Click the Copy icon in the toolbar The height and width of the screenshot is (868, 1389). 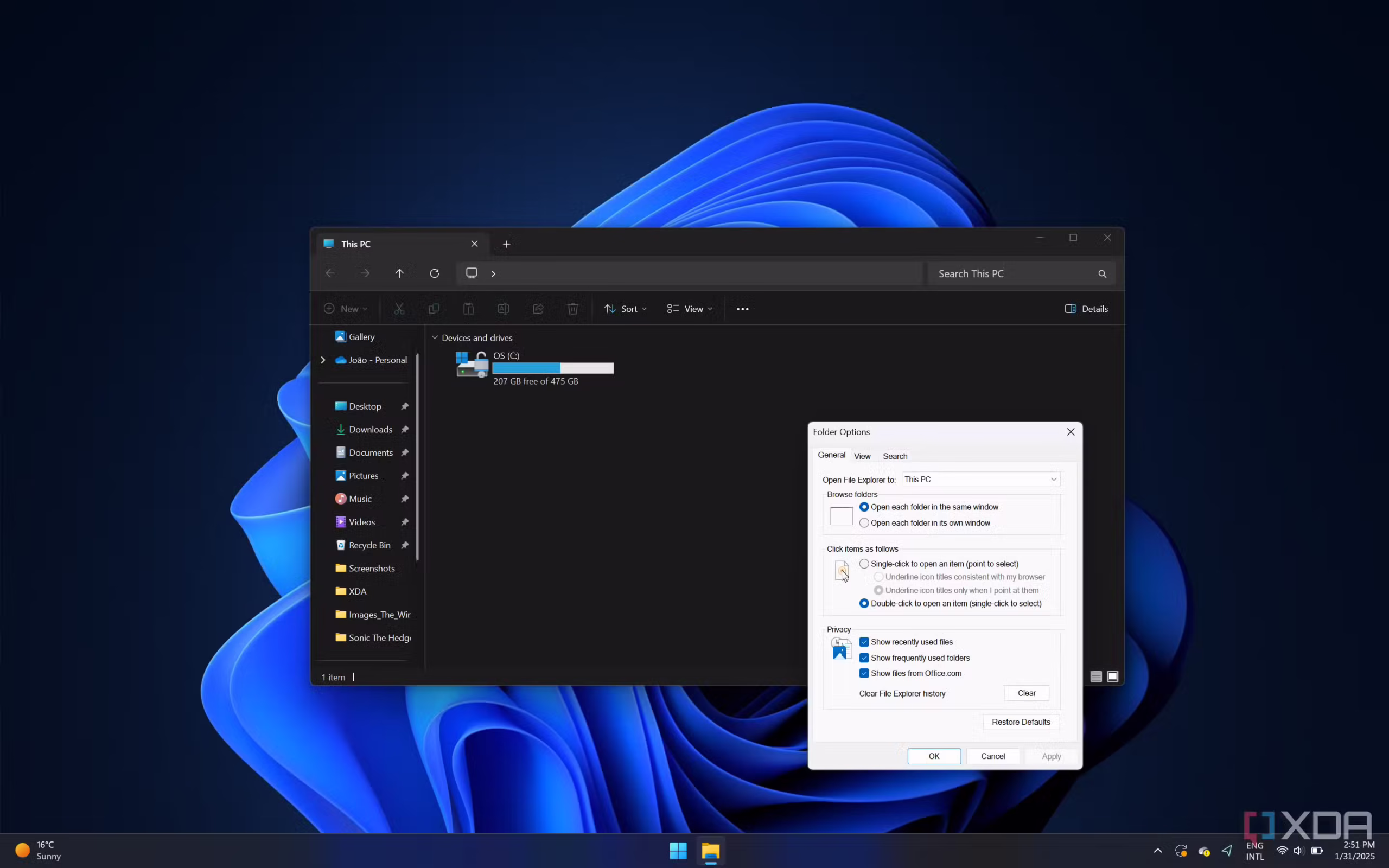click(434, 308)
